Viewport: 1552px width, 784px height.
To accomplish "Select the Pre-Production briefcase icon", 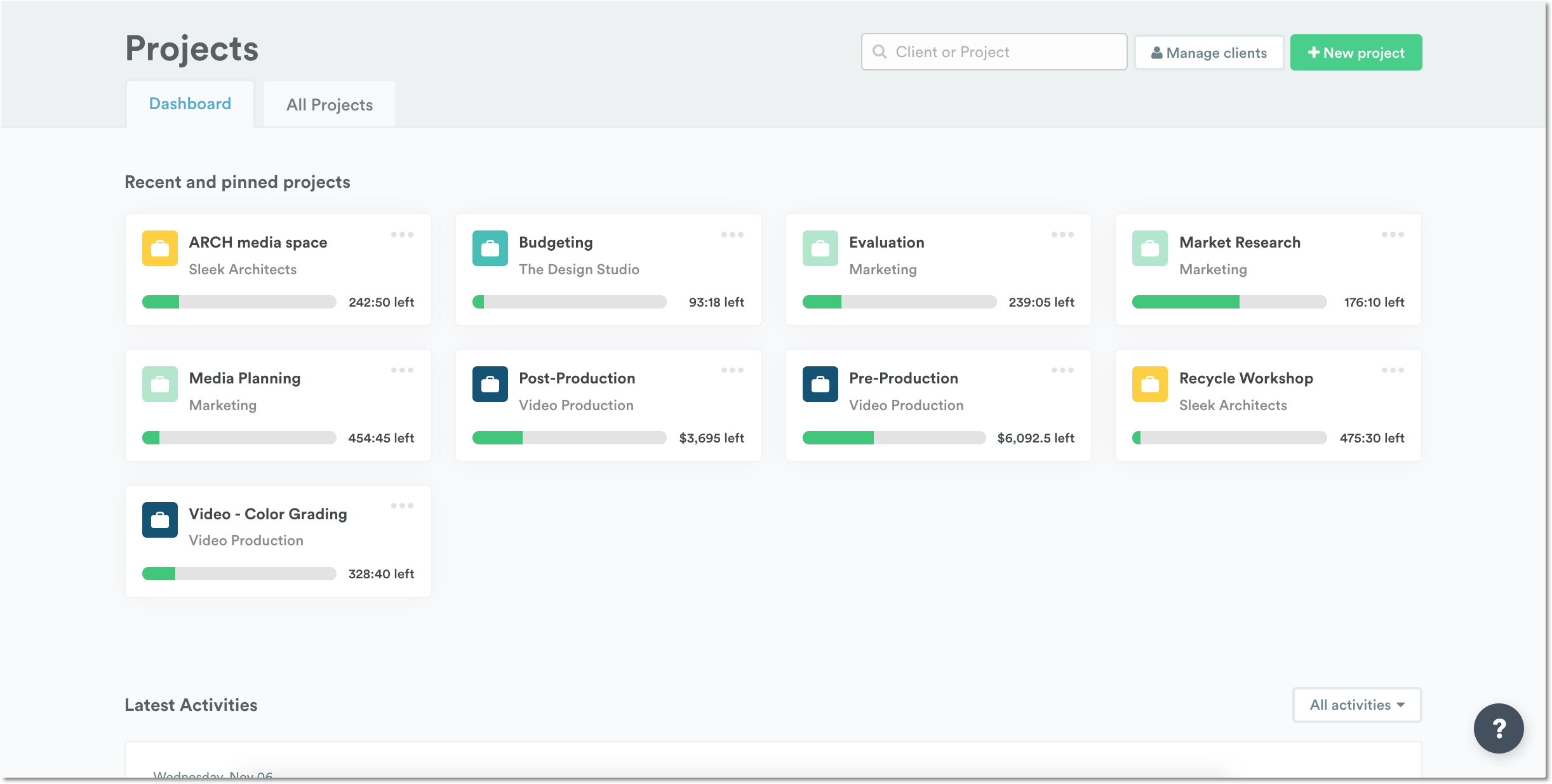I will coord(820,384).
